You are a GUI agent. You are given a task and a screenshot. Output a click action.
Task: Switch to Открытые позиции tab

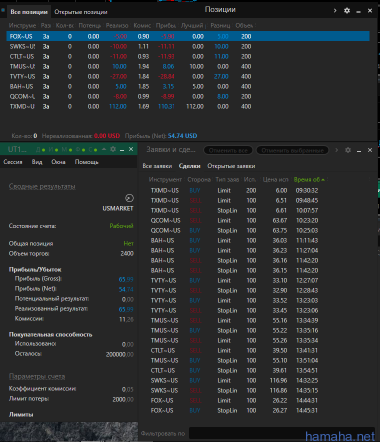tap(81, 12)
